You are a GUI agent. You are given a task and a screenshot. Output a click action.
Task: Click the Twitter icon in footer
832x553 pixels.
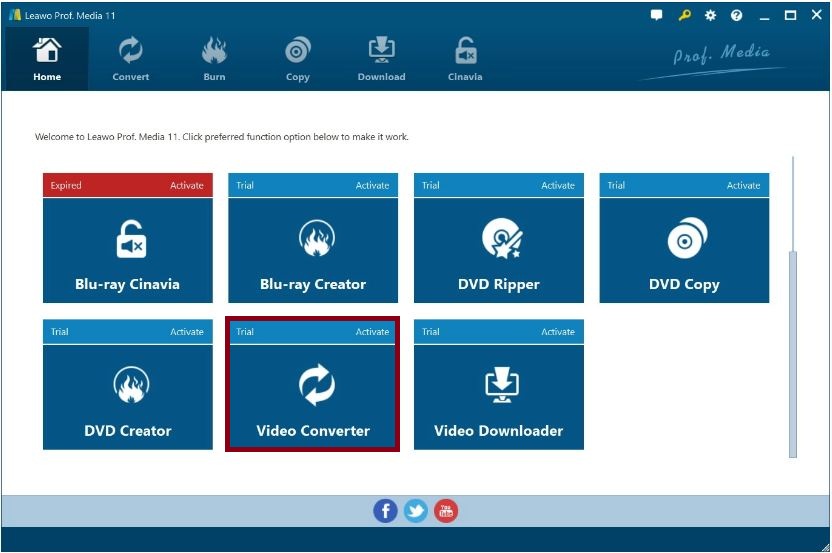(416, 511)
